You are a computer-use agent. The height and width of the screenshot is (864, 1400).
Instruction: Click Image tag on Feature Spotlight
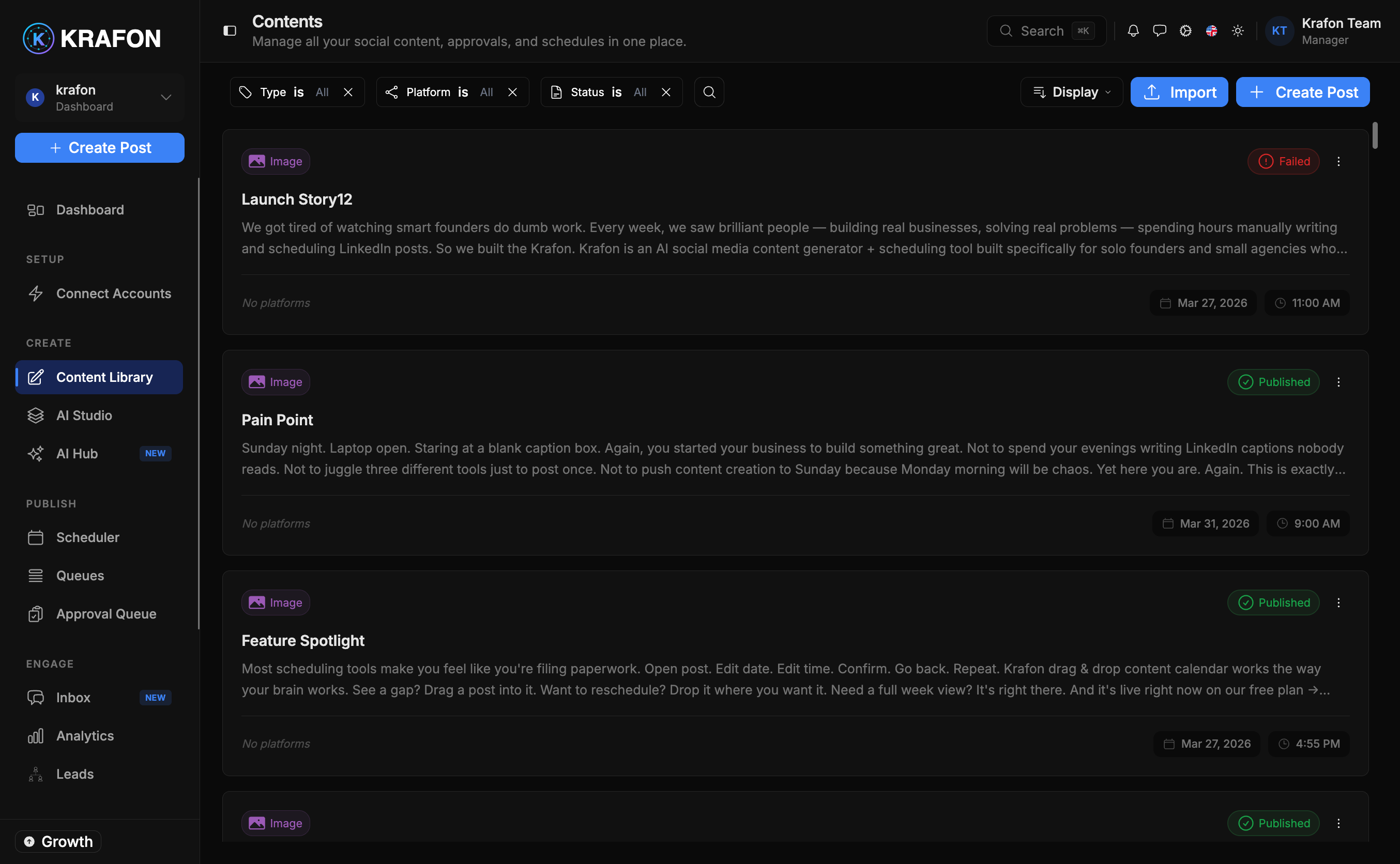coord(276,603)
